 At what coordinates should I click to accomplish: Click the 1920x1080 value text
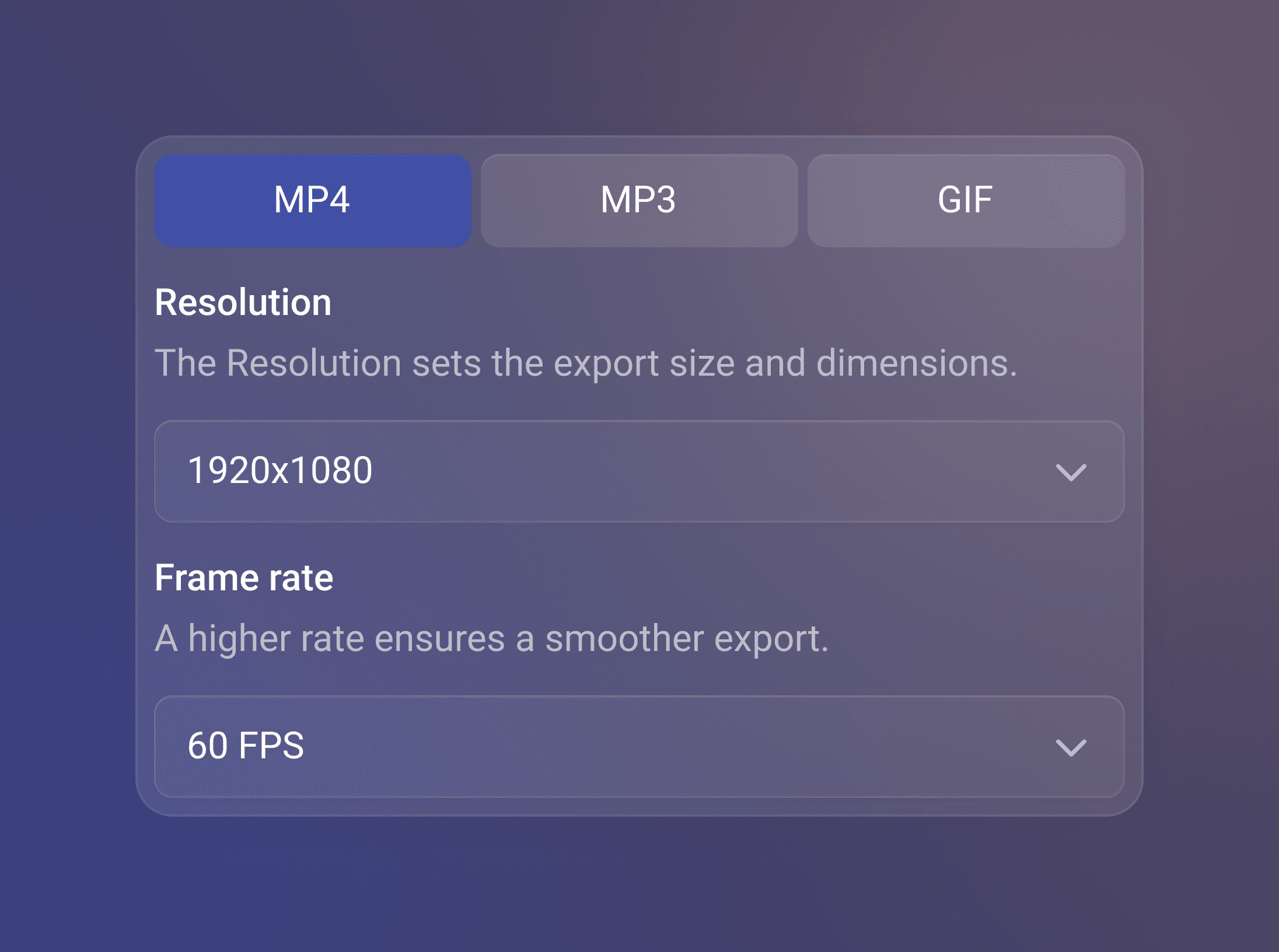280,470
